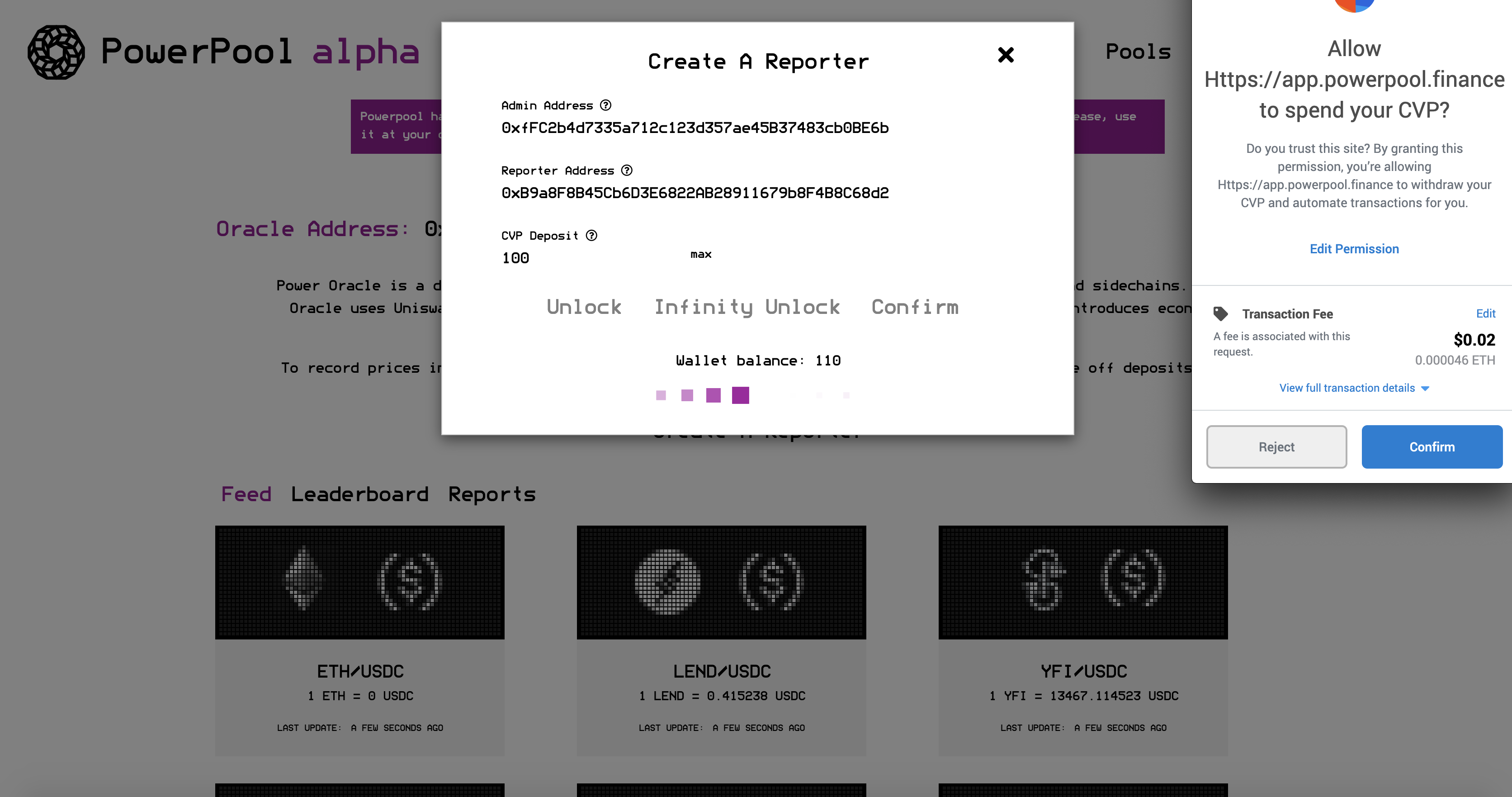
Task: Click the Wallet balance: 110 text
Action: pos(758,361)
